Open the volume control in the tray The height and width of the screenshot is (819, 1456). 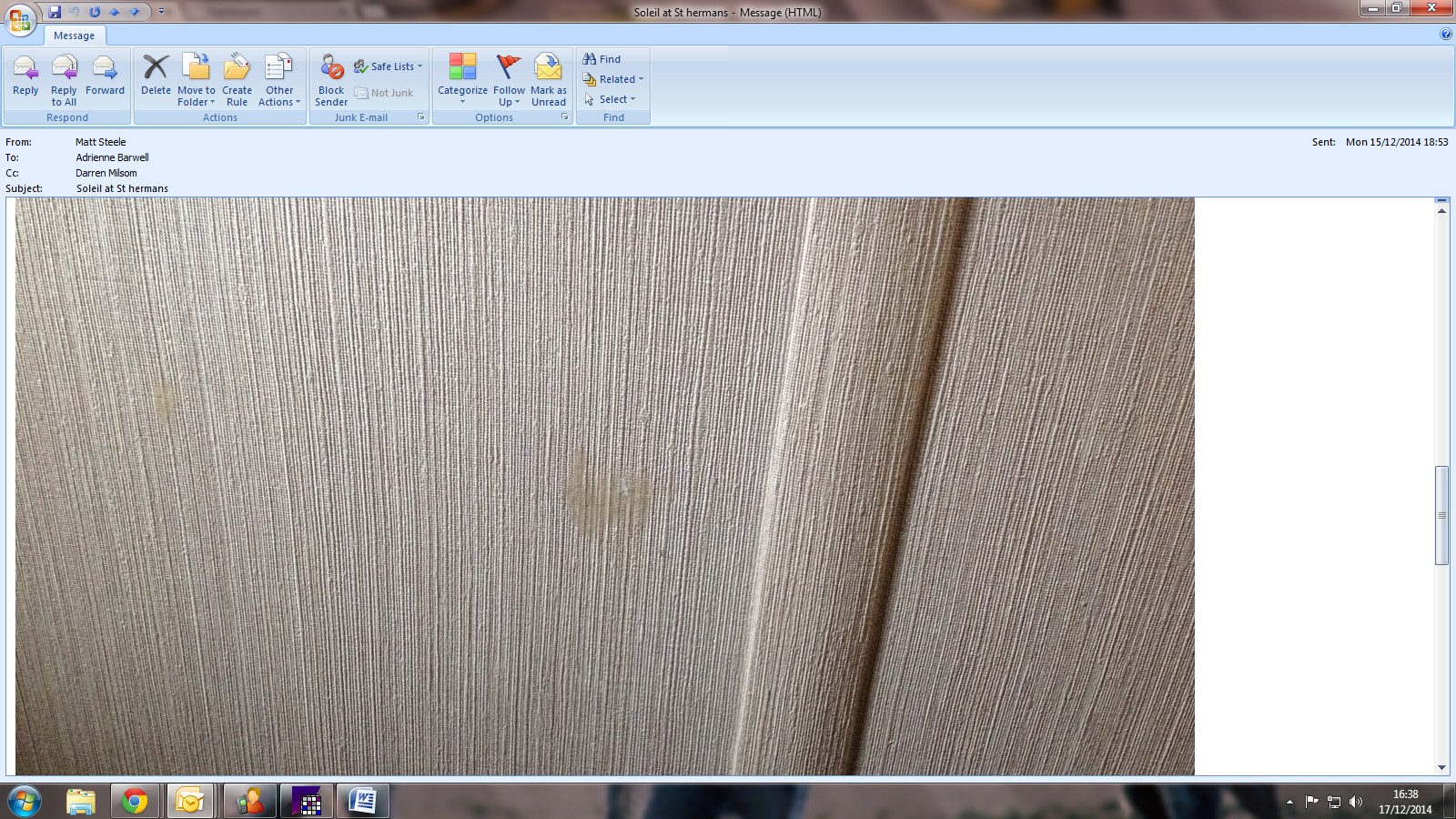[x=1356, y=802]
